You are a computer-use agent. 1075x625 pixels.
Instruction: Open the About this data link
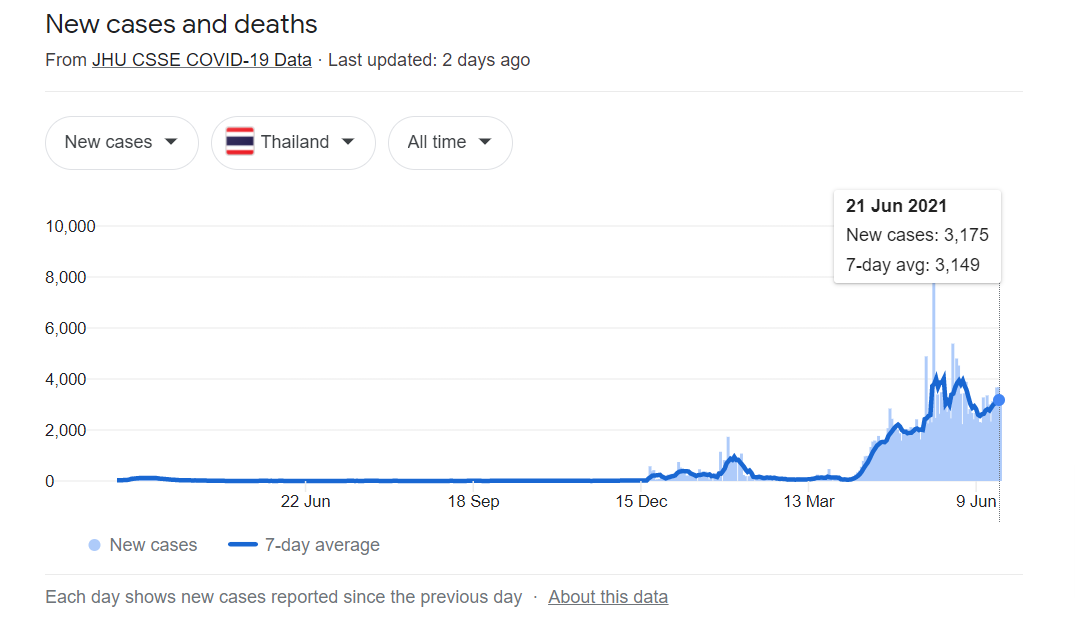point(608,597)
